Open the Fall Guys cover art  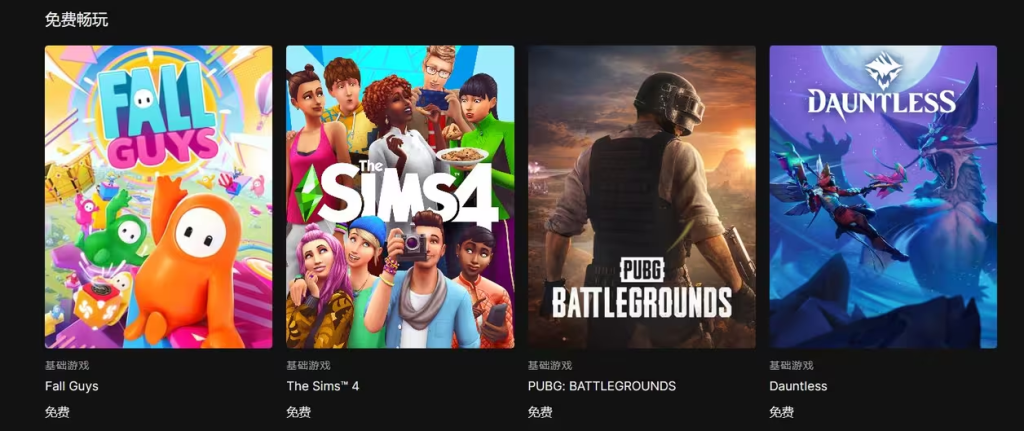point(159,197)
